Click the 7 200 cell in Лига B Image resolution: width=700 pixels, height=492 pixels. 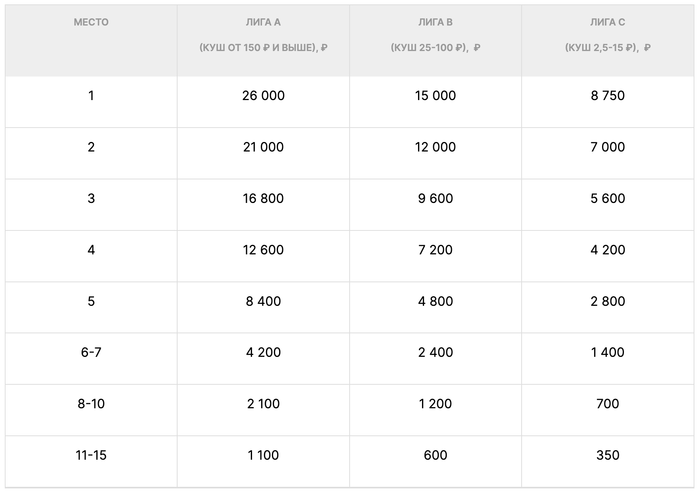point(435,250)
